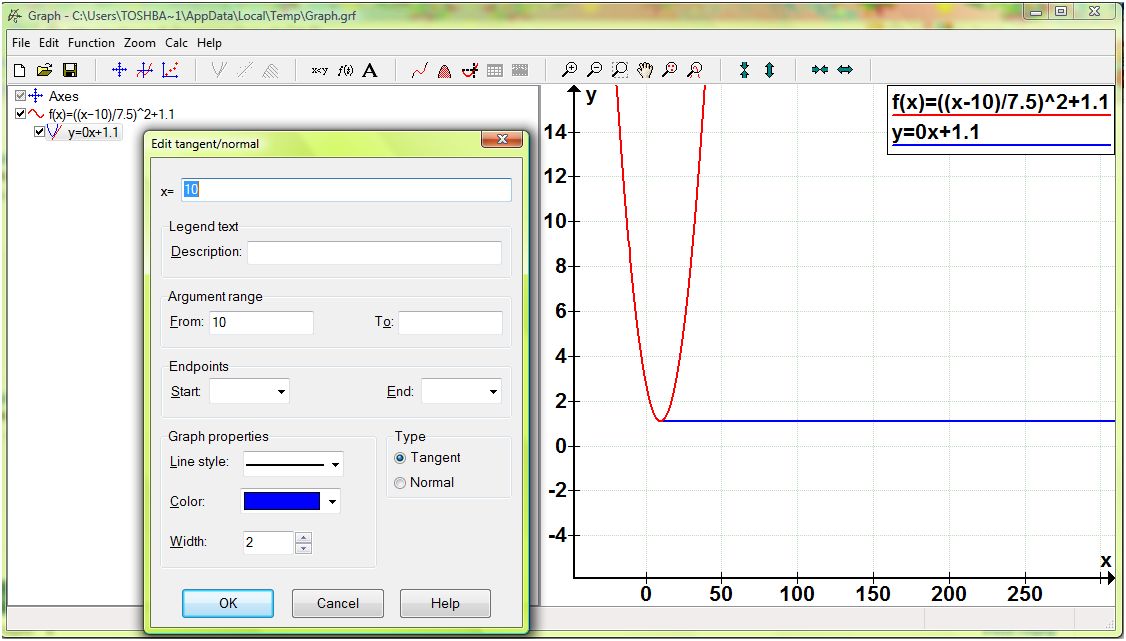The height and width of the screenshot is (641, 1126).
Task: Close the Edit tangent/normal dialog
Action: (502, 139)
